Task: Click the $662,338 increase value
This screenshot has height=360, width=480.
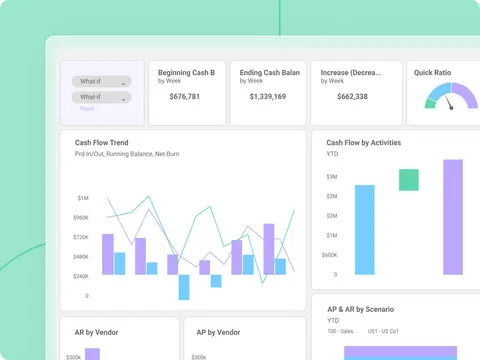Action: tap(352, 97)
